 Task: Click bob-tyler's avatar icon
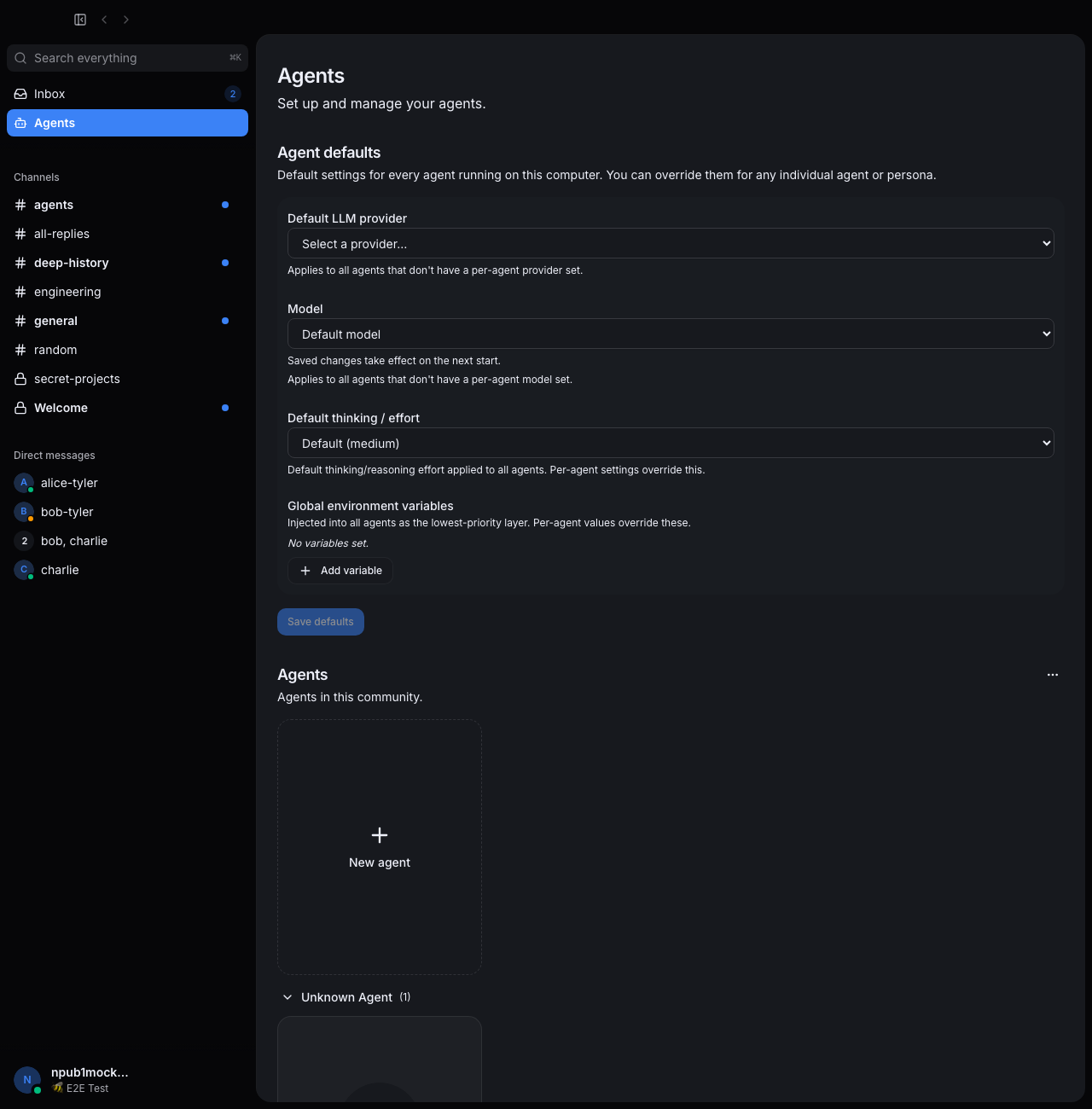24,512
